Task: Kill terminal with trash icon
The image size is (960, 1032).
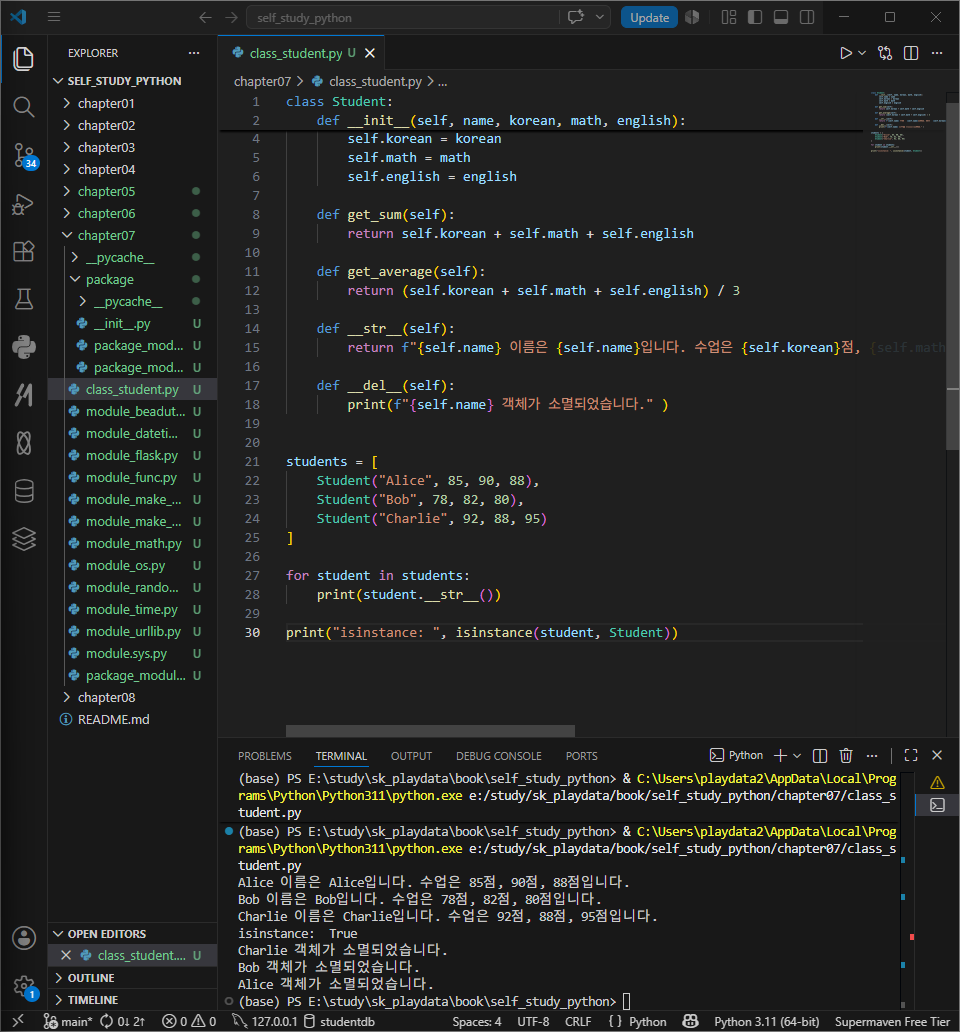Action: tap(846, 755)
